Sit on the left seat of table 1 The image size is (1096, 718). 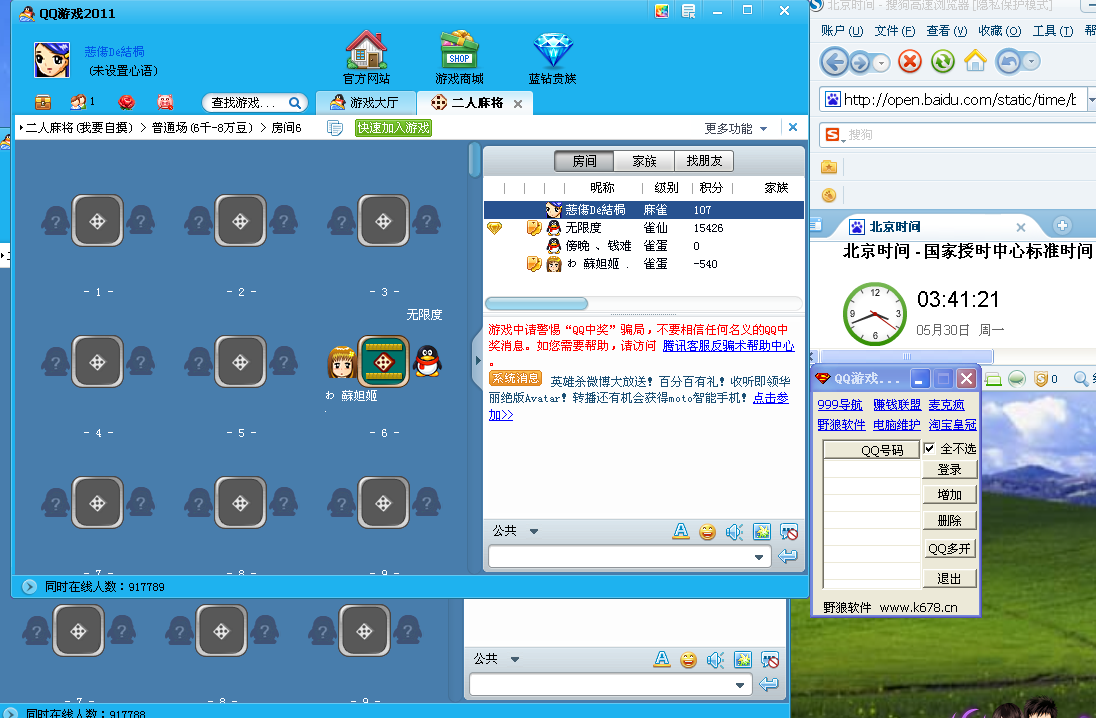pos(55,220)
